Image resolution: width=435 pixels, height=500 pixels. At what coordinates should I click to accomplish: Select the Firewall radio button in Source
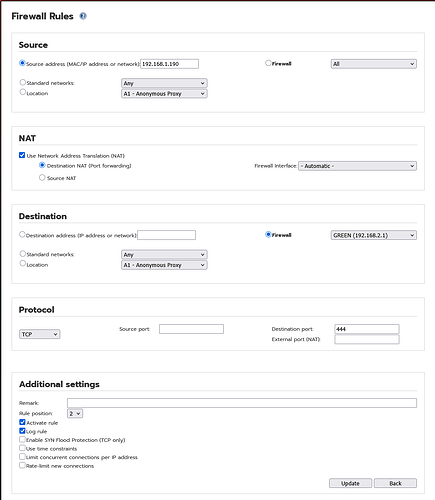(268, 63)
